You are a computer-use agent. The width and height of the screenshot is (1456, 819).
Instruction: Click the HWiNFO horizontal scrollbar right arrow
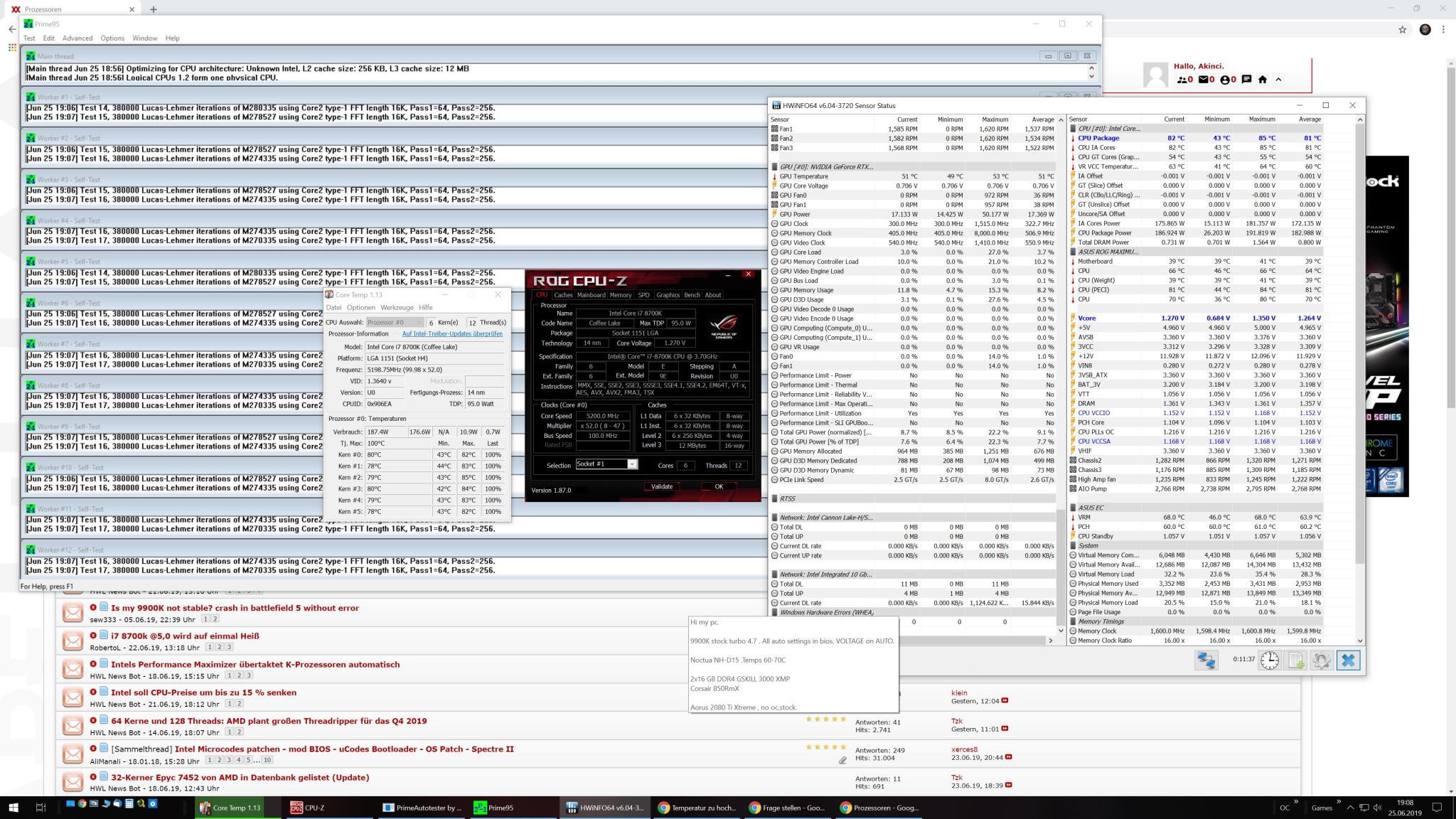point(1051,641)
